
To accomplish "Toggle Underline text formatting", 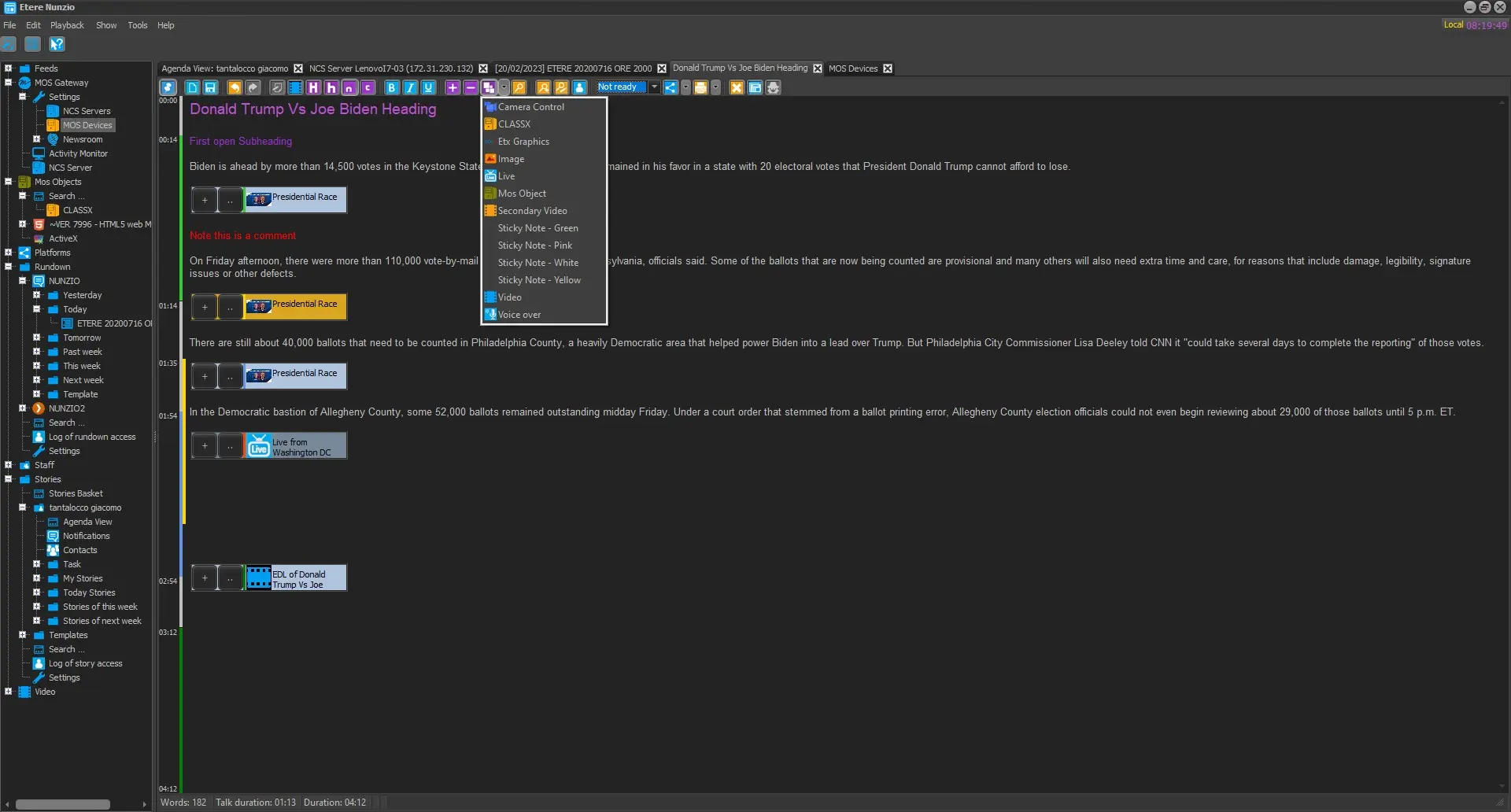I will [x=428, y=87].
